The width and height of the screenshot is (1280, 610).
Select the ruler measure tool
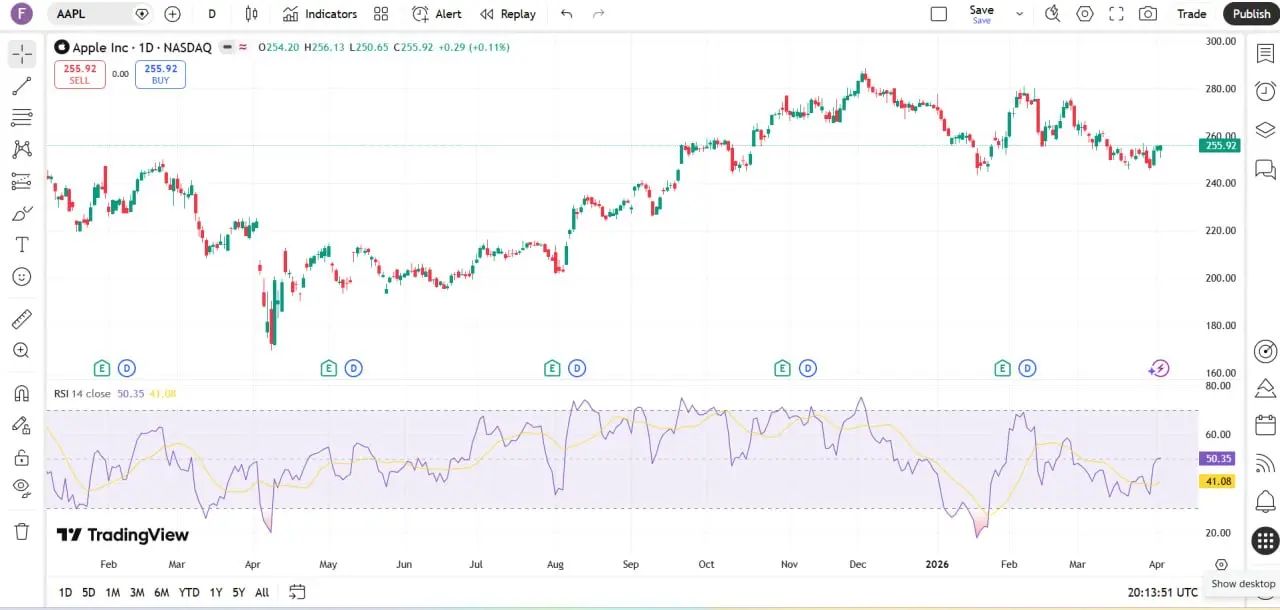22,319
